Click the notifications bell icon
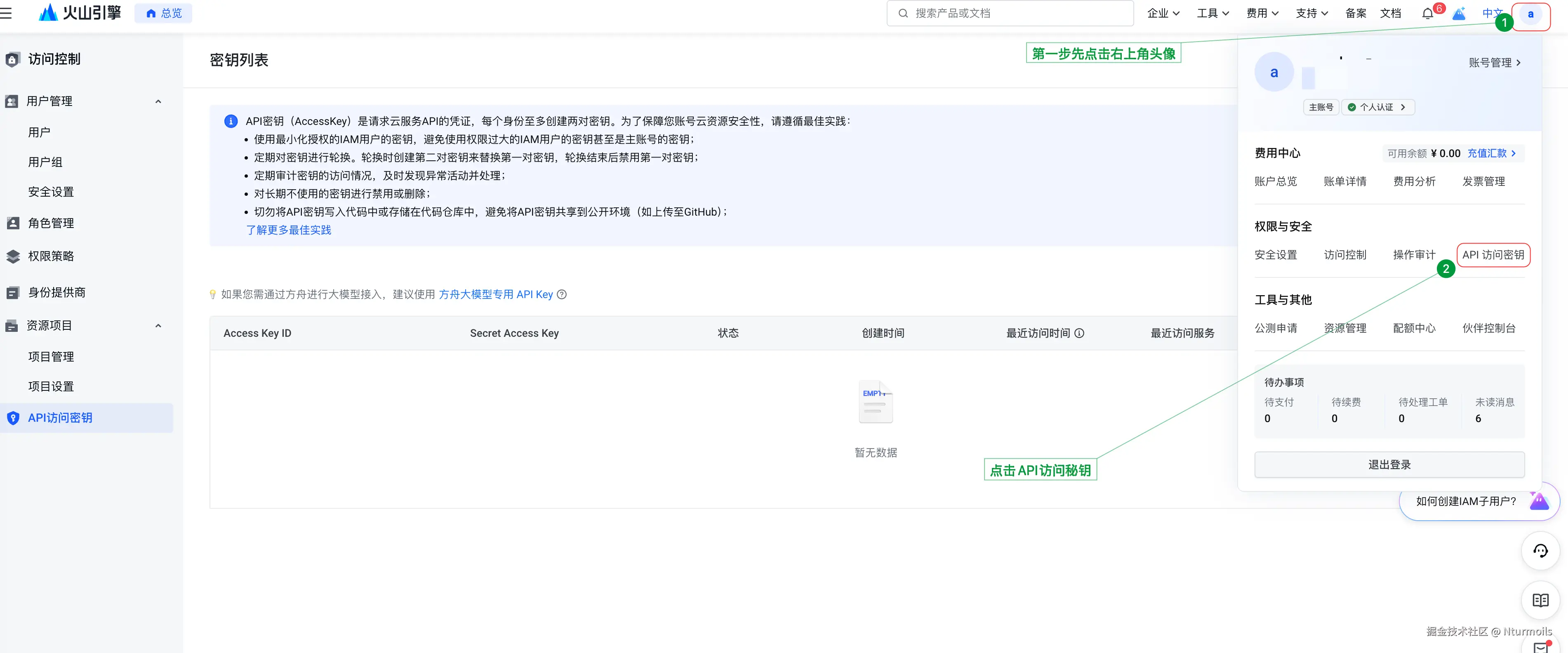The width and height of the screenshot is (1568, 653). (1427, 13)
